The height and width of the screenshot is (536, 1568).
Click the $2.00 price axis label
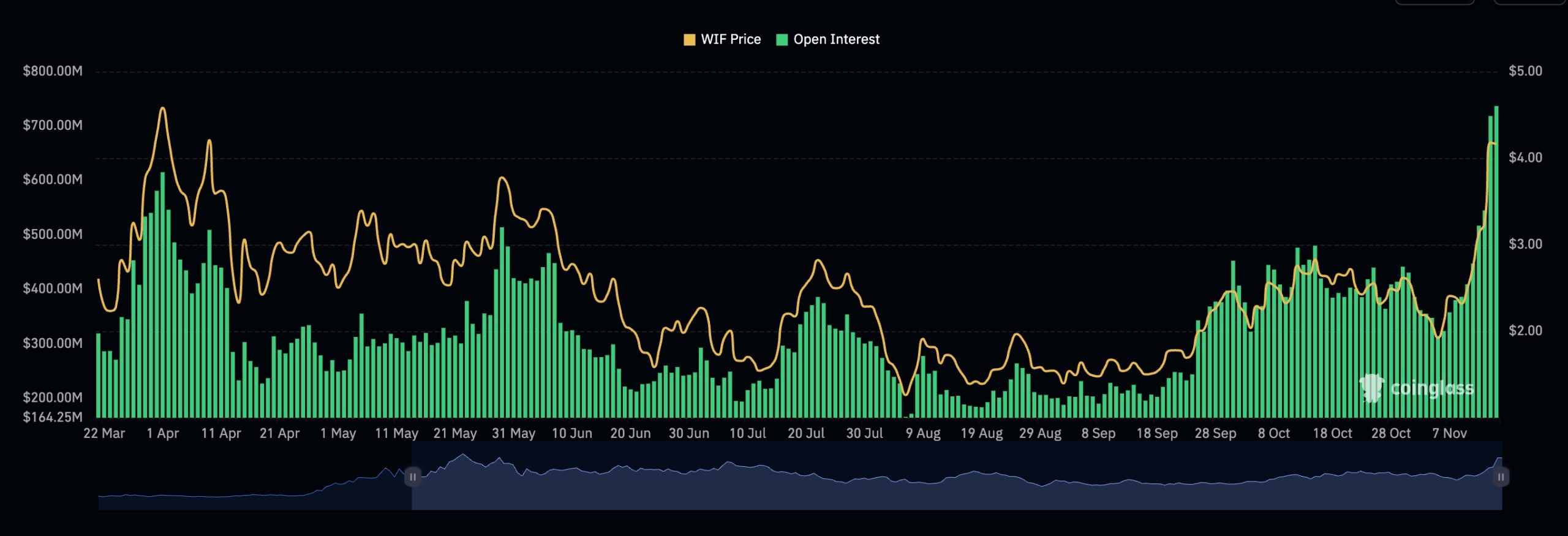coord(1526,331)
